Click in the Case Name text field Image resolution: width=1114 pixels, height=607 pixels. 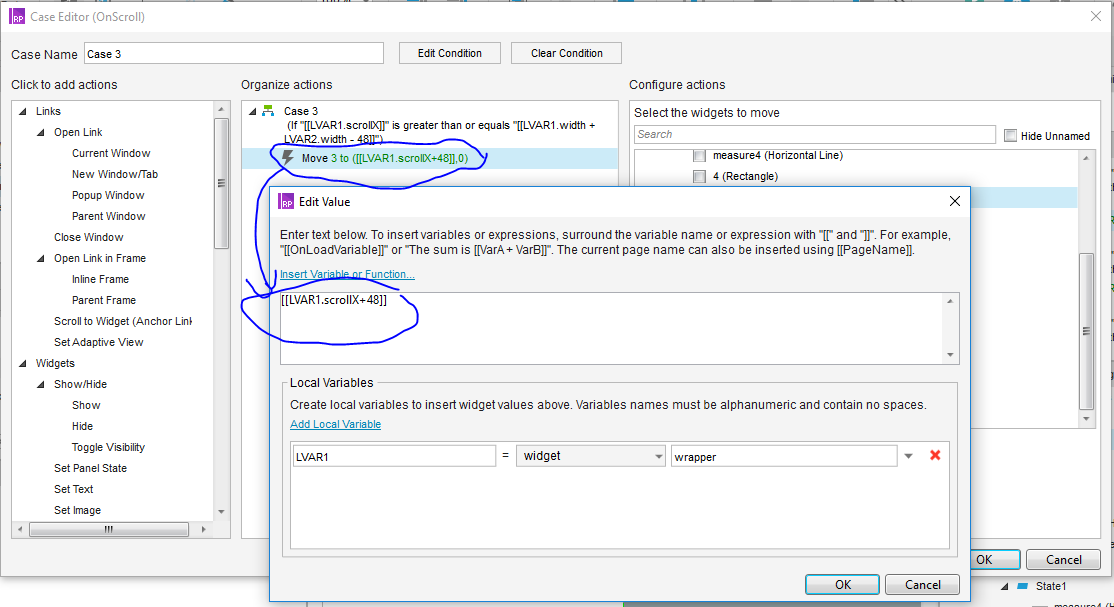tap(233, 54)
